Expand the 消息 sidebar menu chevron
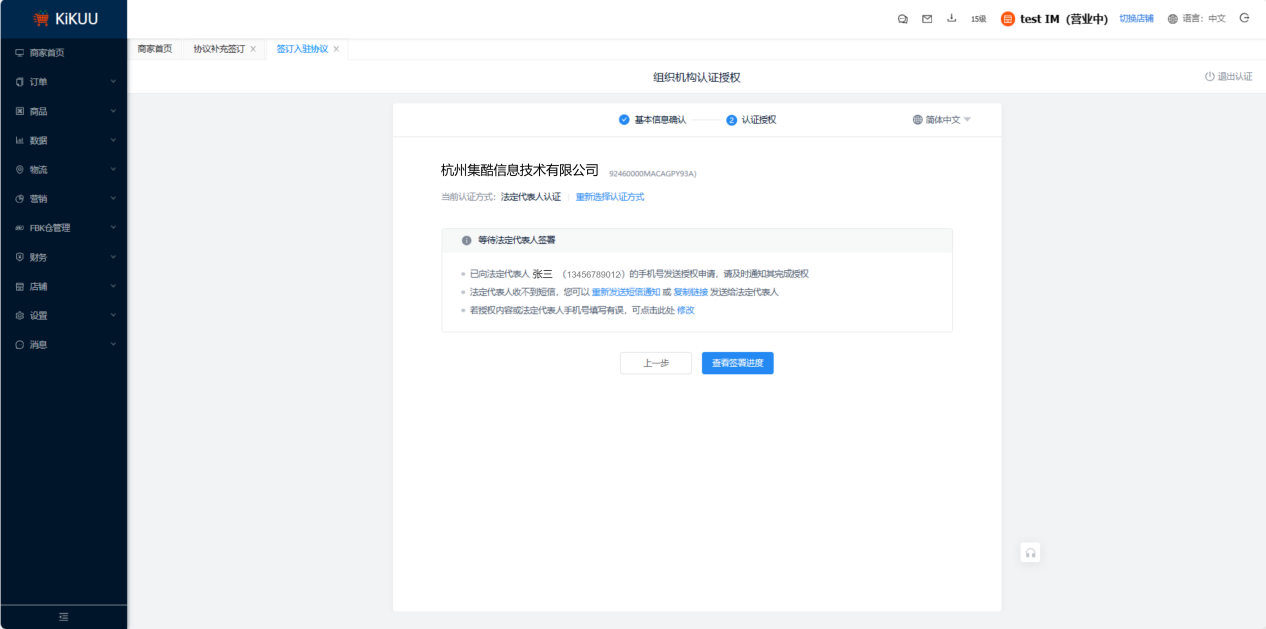1266x629 pixels. tap(113, 344)
